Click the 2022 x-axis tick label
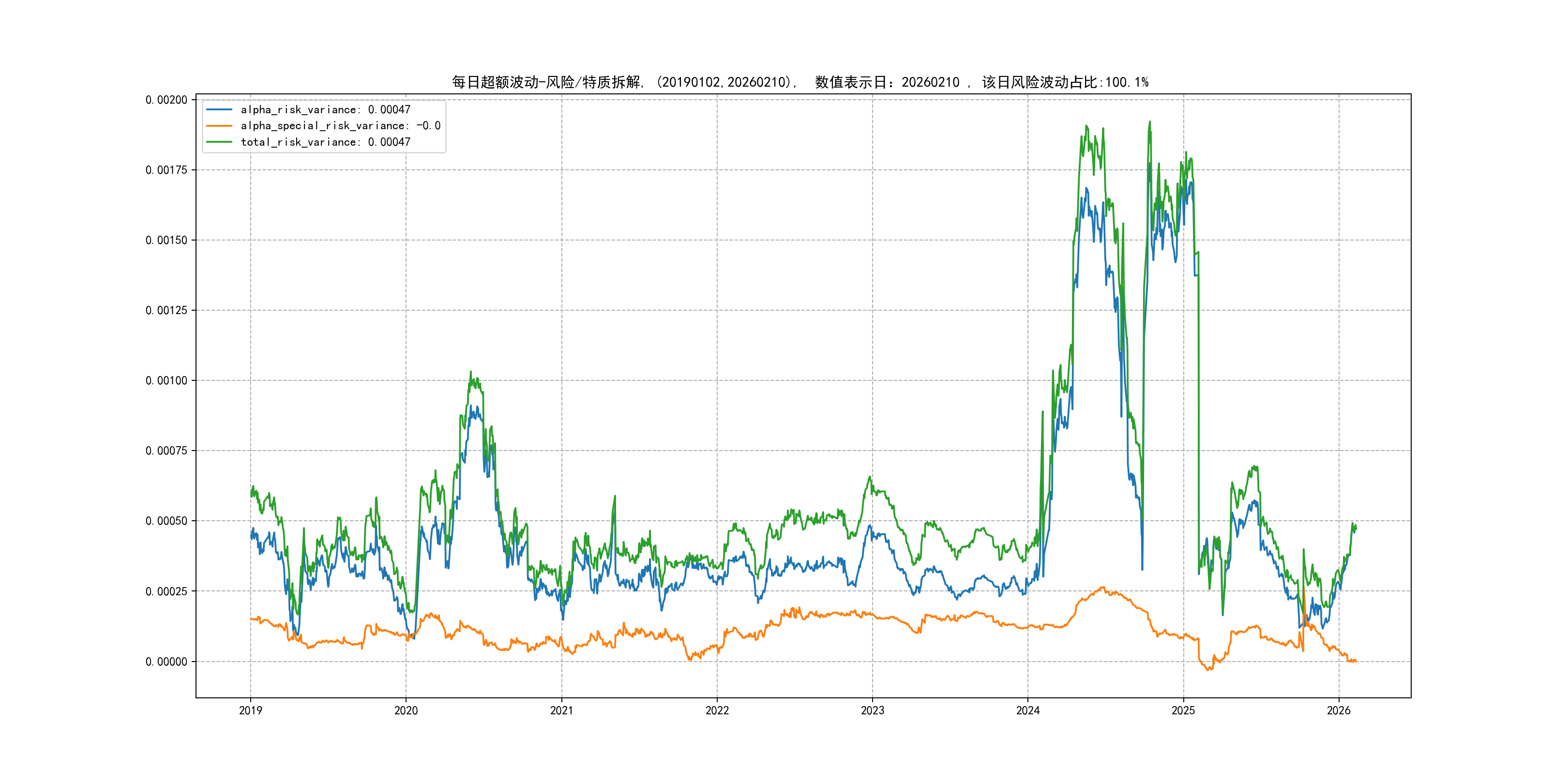The image size is (1568, 784). pos(717,710)
